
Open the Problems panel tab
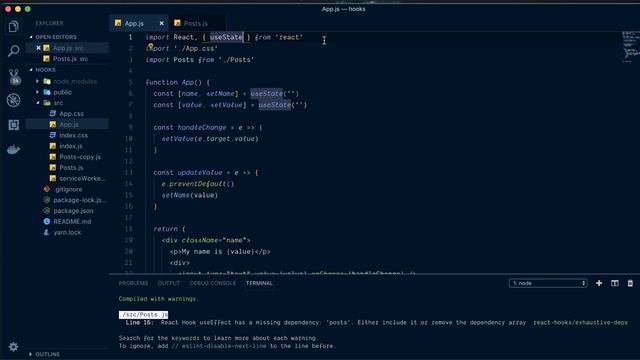133,283
